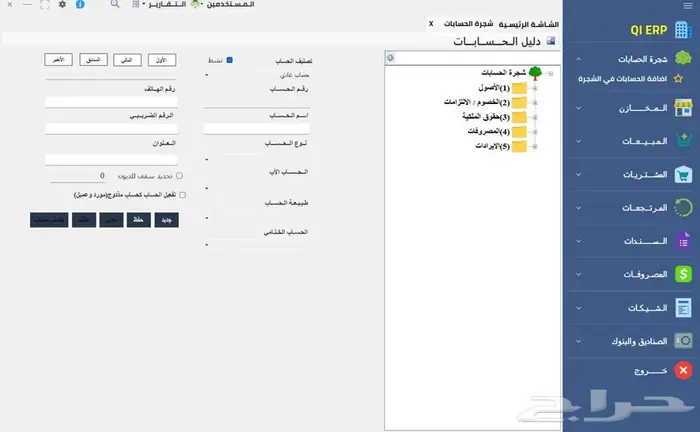
Task: Click the red exit (خروج) icon
Action: click(684, 371)
